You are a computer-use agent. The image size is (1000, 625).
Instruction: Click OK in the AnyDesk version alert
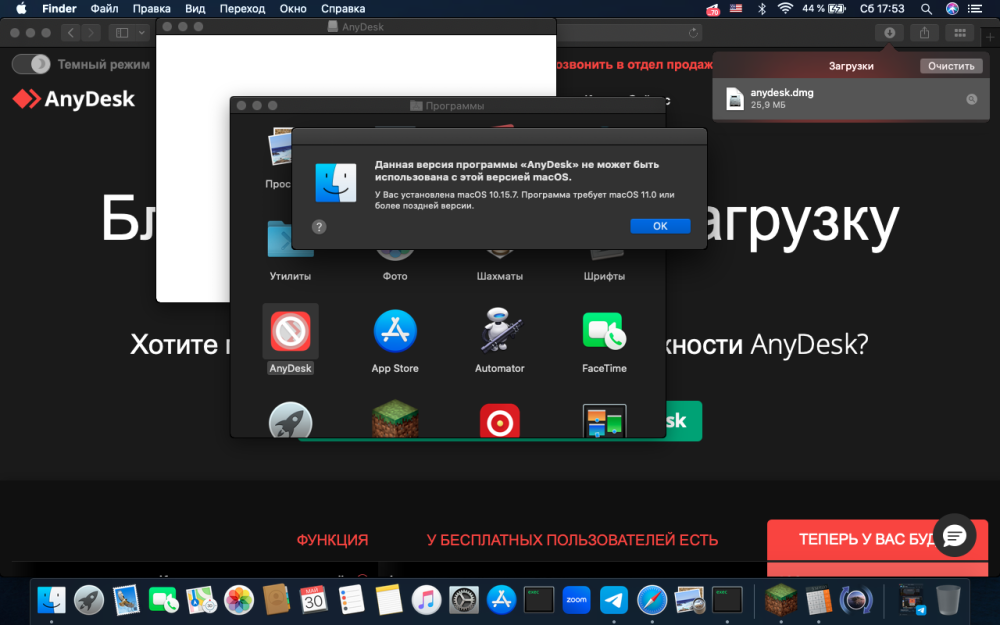pyautogui.click(x=660, y=226)
